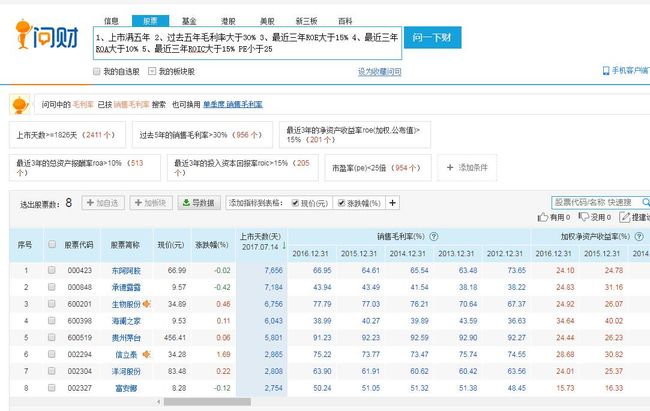
Task: Open the 贵州茅台 stock link
Action: pos(126,338)
